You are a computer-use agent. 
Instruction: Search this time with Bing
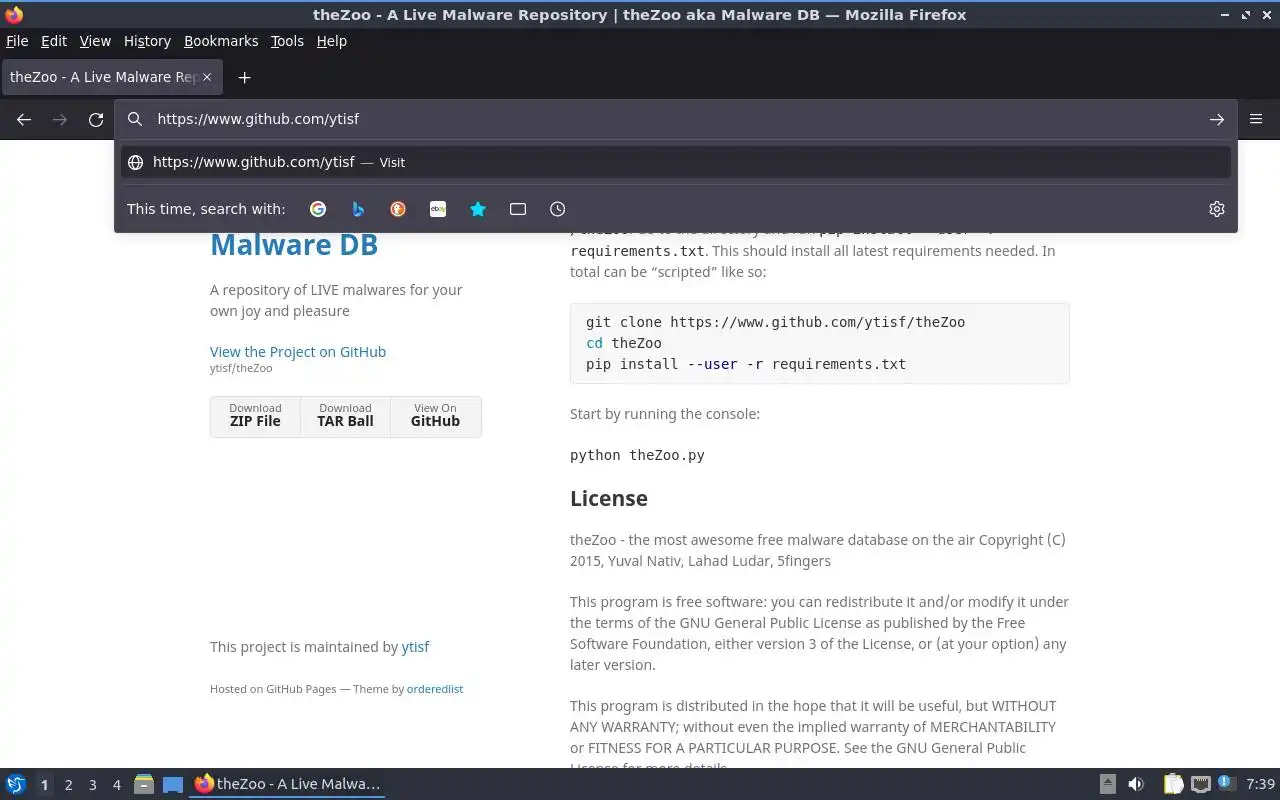[x=358, y=209]
